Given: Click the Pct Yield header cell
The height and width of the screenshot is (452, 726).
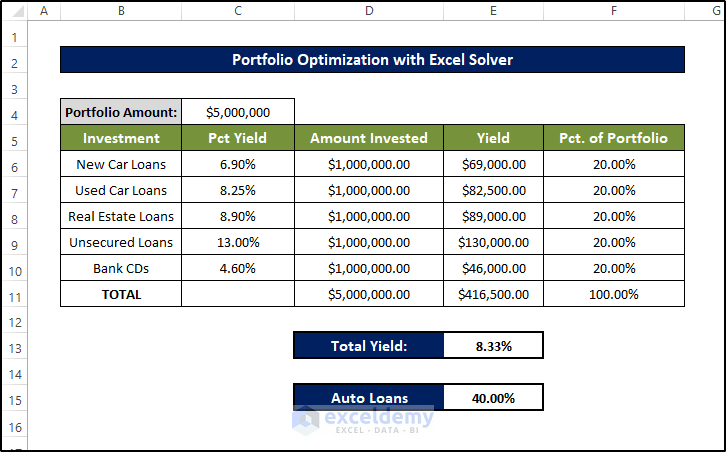Looking at the screenshot, I should point(238,139).
